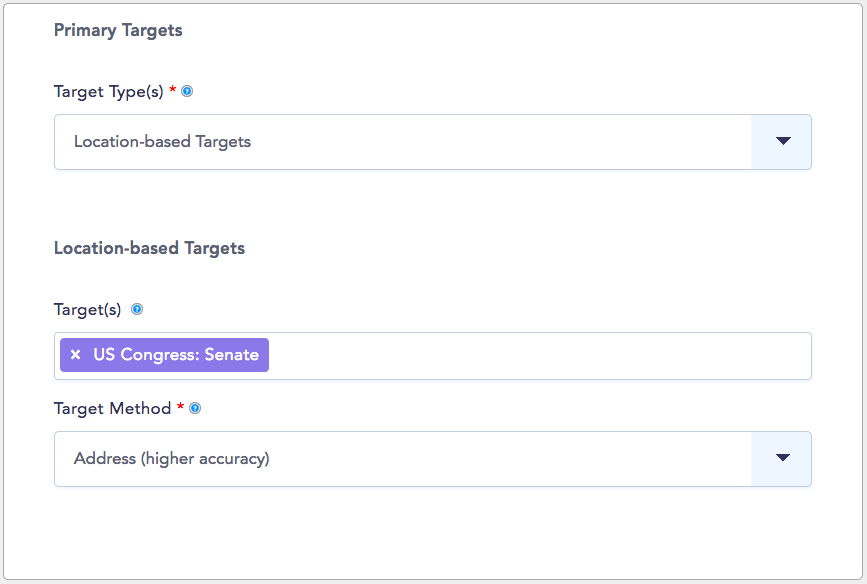867x584 pixels.
Task: Open the combo box showing Location-based Targets
Action: coord(433,142)
